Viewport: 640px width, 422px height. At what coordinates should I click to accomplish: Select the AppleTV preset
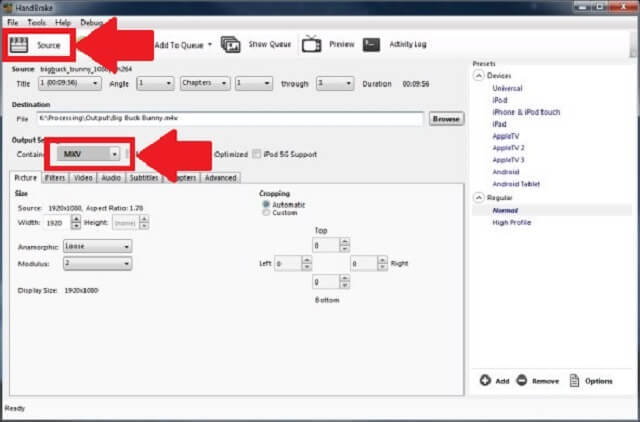[506, 136]
